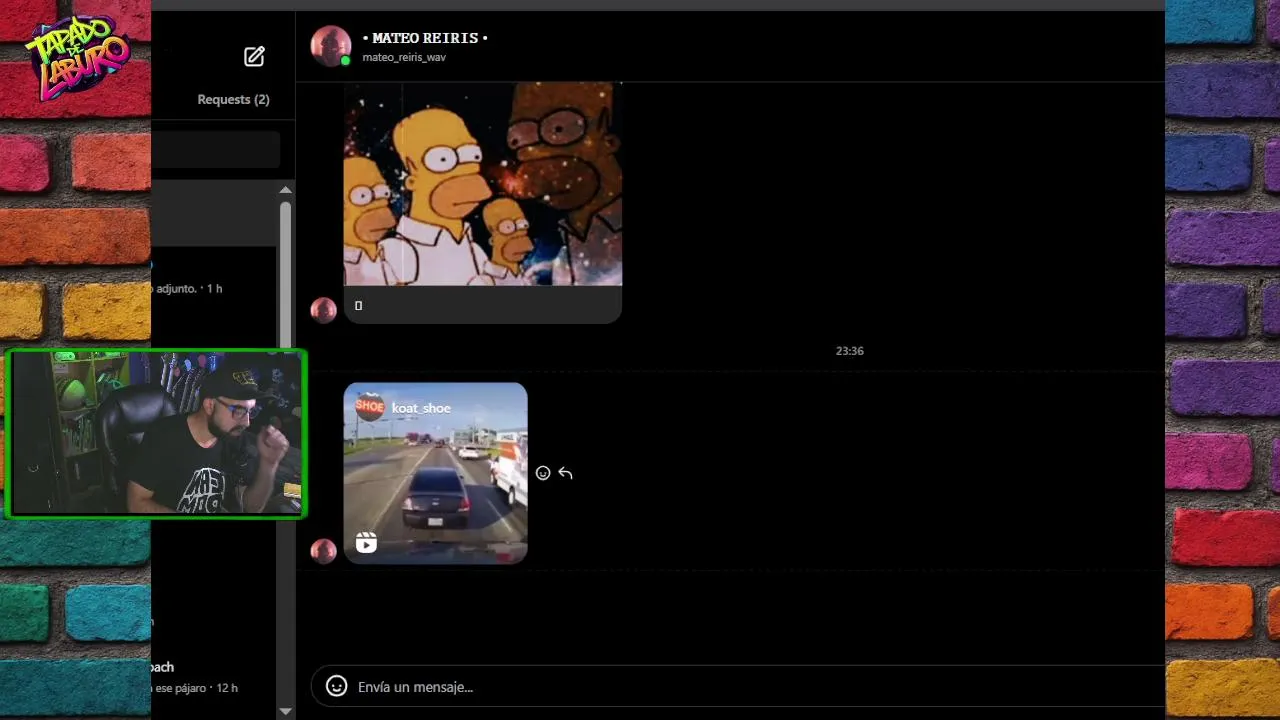Viewport: 1280px width, 720px height.
Task: Open the Requests (2) link
Action: 233,100
